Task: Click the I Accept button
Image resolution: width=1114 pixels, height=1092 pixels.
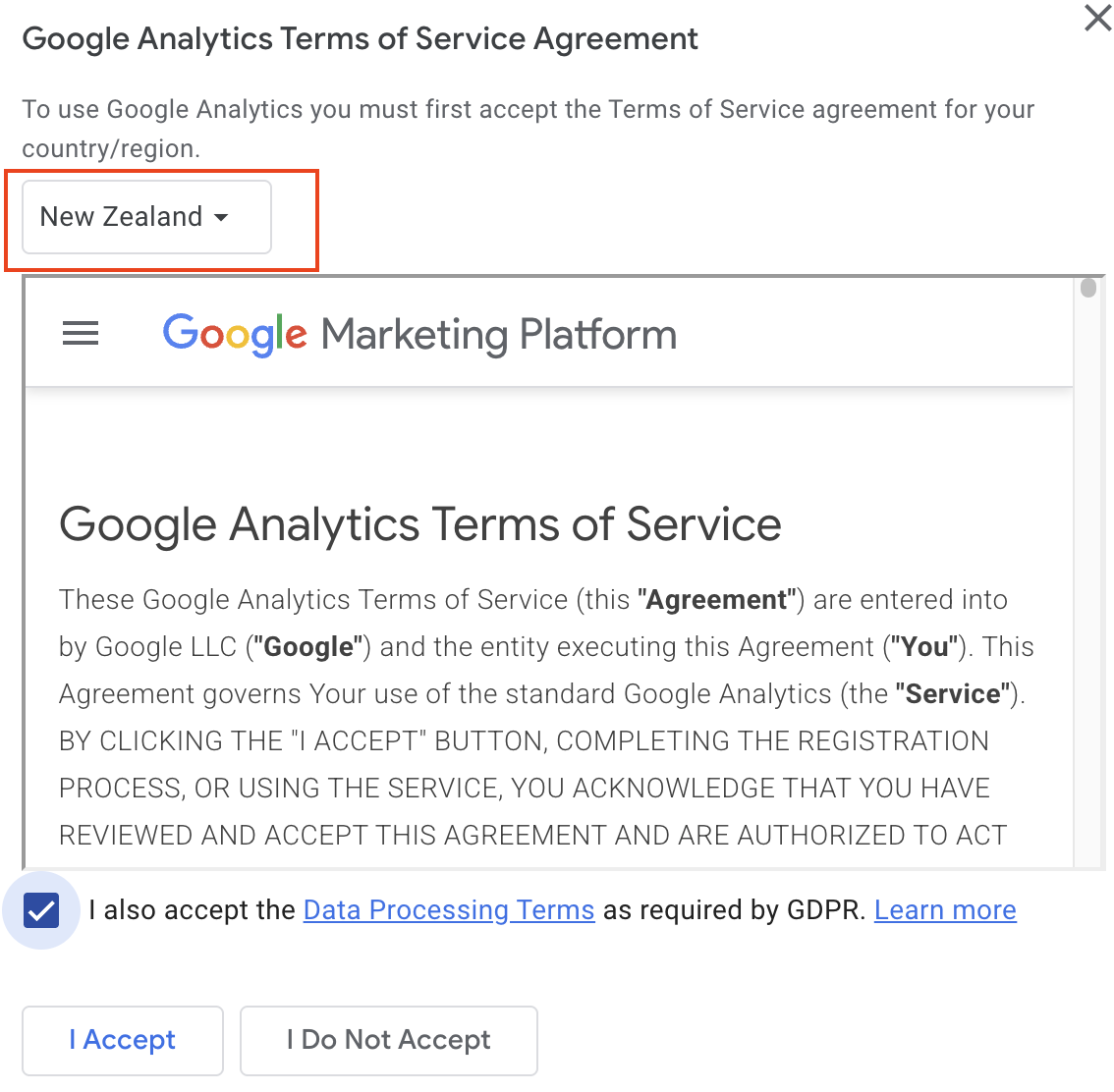Action: click(122, 1040)
